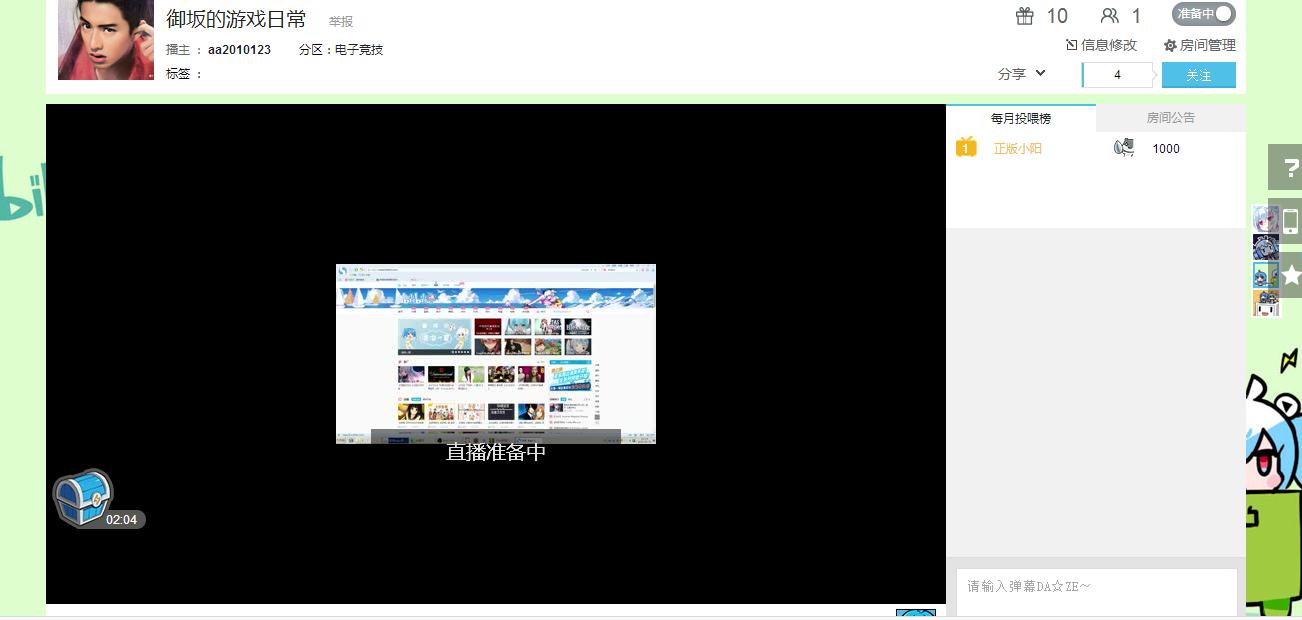The image size is (1302, 620).
Task: Expand the 分享 share dropdown
Action: click(1021, 74)
